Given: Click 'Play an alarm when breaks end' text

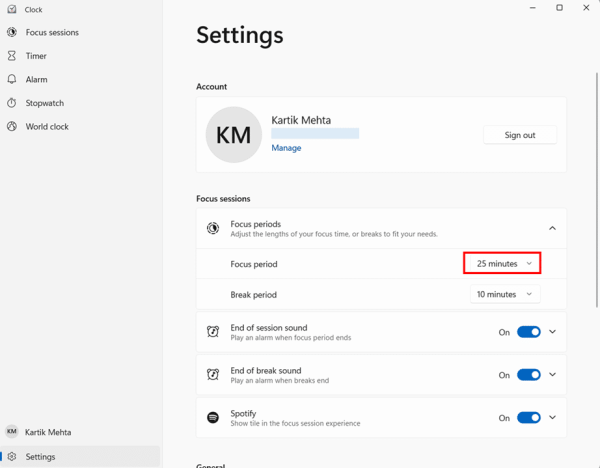Looking at the screenshot, I should [x=280, y=380].
